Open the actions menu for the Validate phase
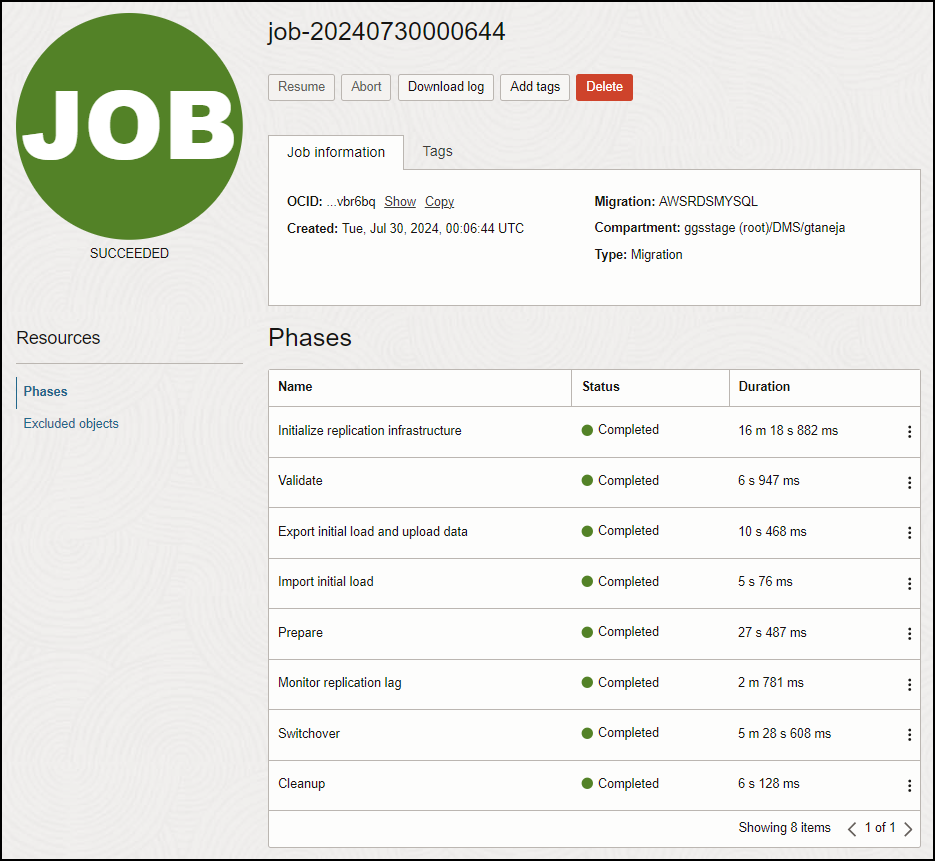Image resolution: width=936 pixels, height=861 pixels. click(909, 481)
